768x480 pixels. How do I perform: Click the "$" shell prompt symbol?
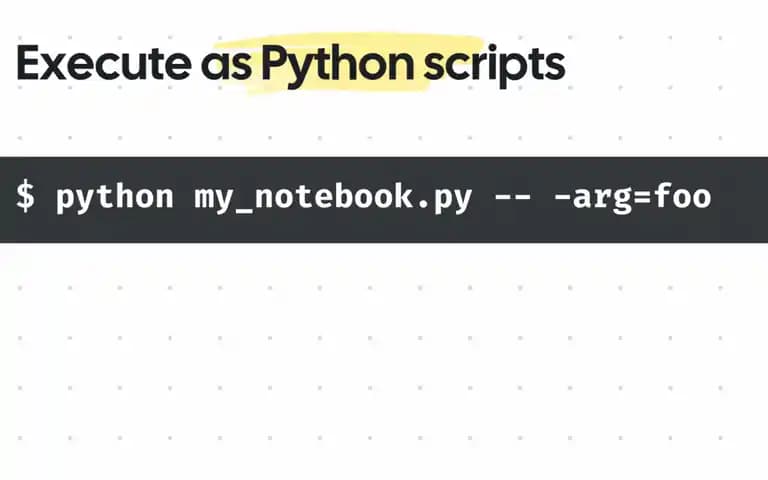(x=25, y=196)
